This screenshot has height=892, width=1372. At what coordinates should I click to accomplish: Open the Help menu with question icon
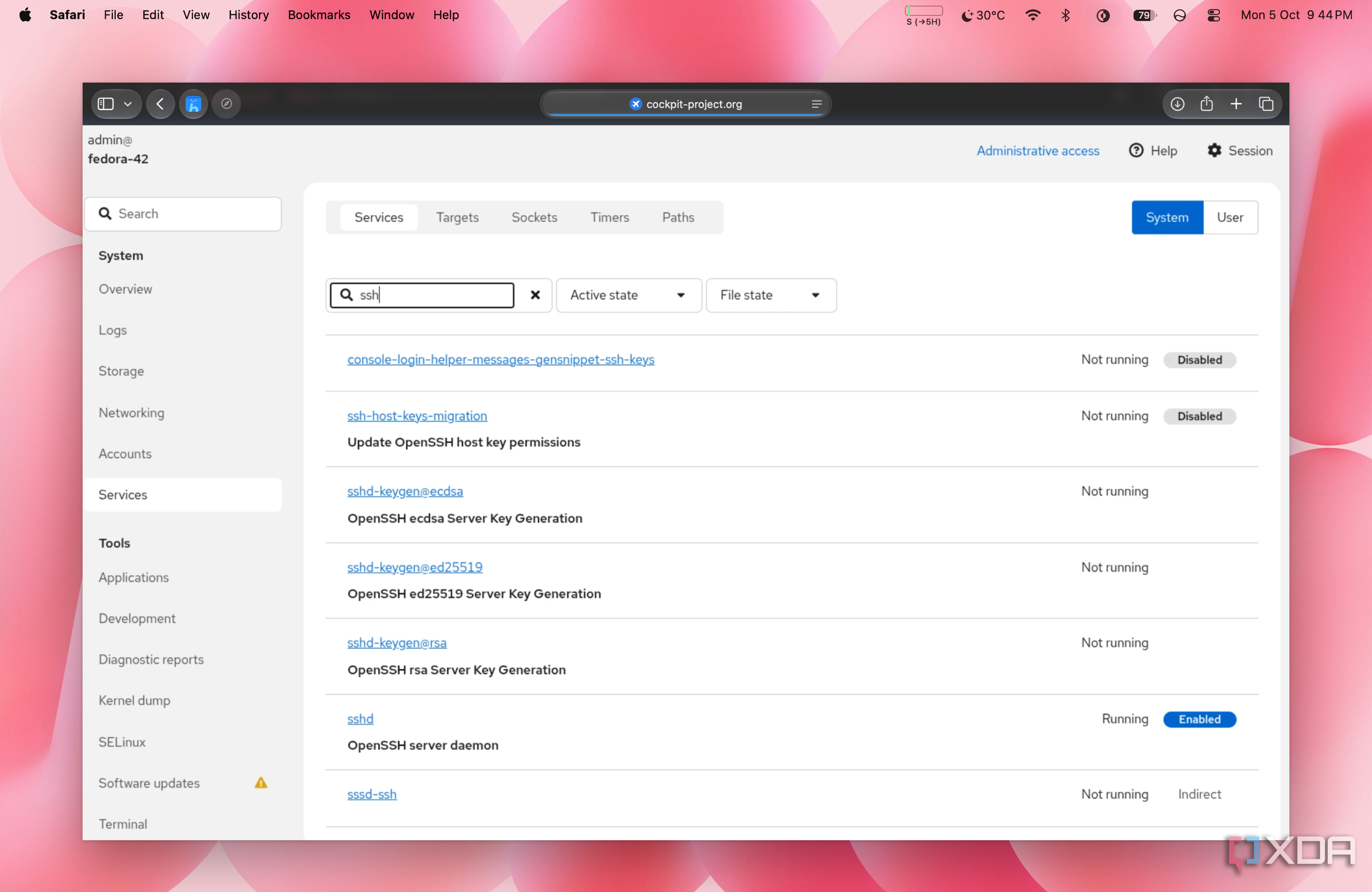[1153, 151]
